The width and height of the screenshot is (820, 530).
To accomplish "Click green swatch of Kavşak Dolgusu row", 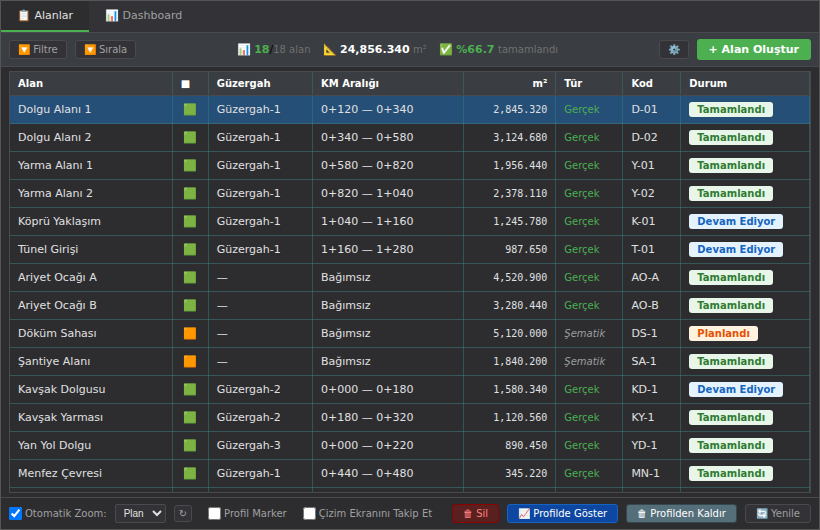I will [190, 389].
